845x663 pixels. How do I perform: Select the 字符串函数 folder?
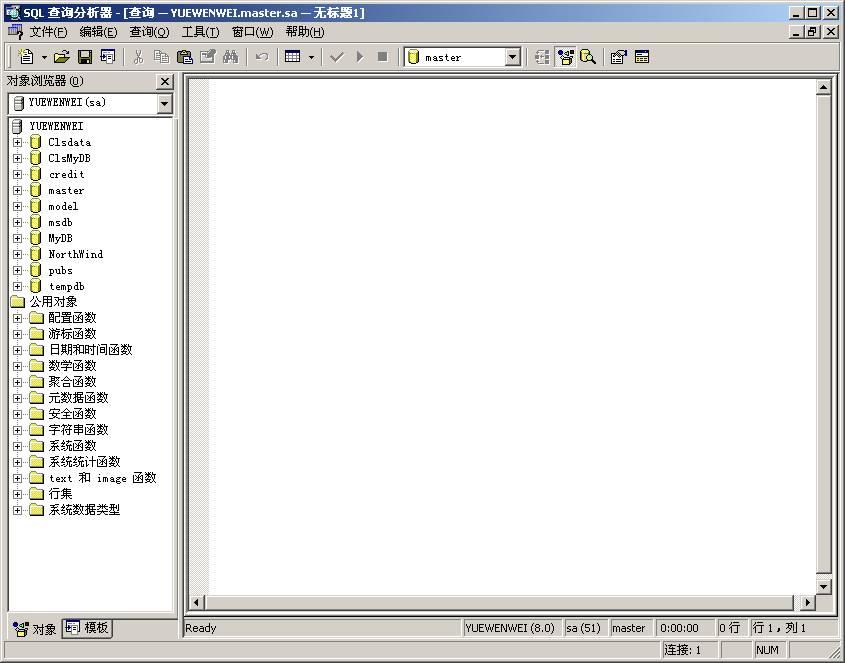coord(79,430)
